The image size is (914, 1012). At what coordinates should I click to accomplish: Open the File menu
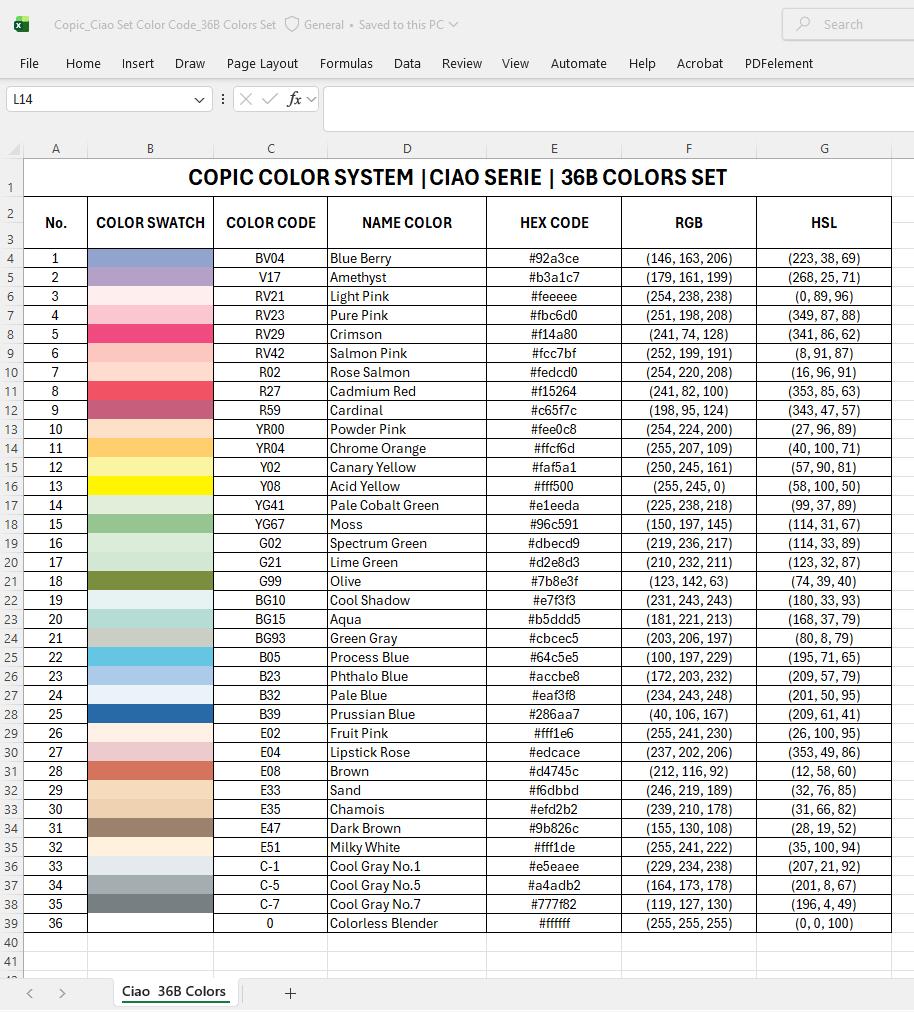[29, 63]
